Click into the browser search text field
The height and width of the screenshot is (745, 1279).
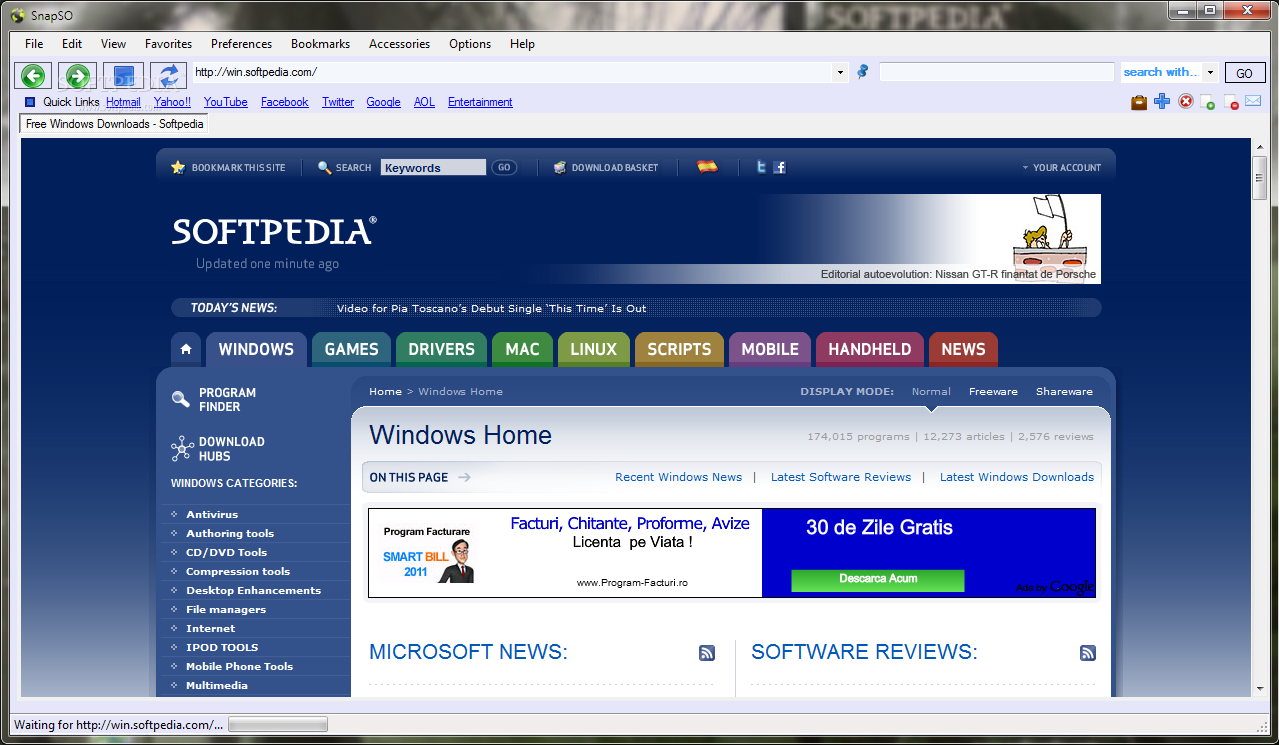coord(996,72)
